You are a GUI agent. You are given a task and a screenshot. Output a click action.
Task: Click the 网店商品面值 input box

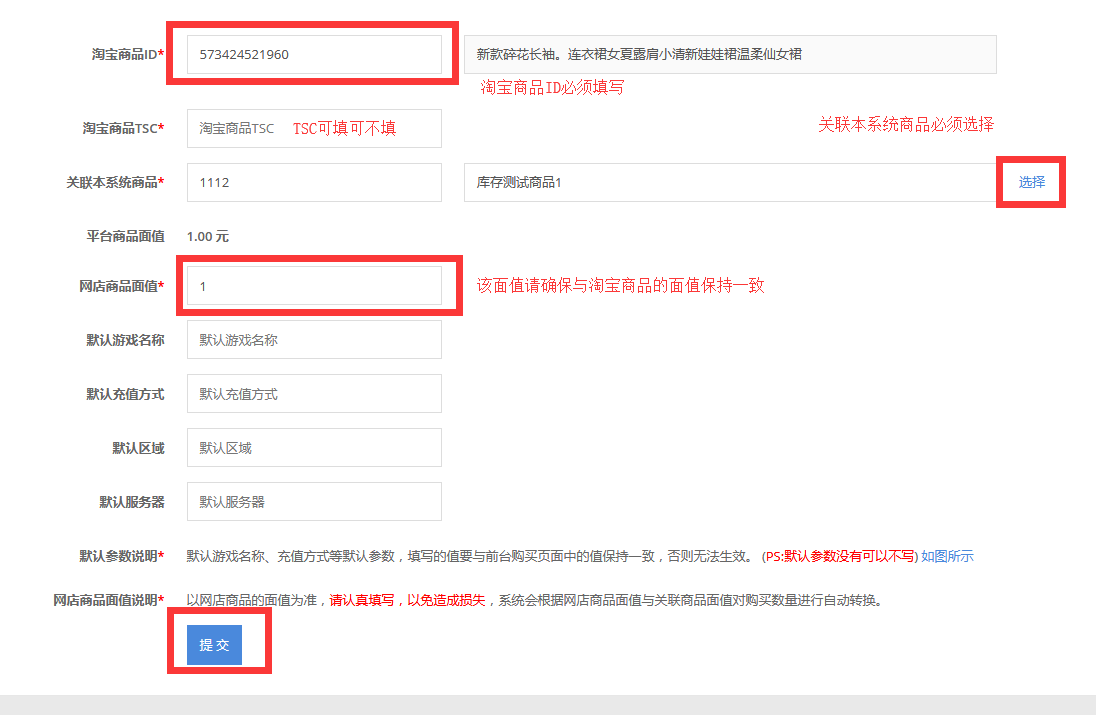(314, 286)
